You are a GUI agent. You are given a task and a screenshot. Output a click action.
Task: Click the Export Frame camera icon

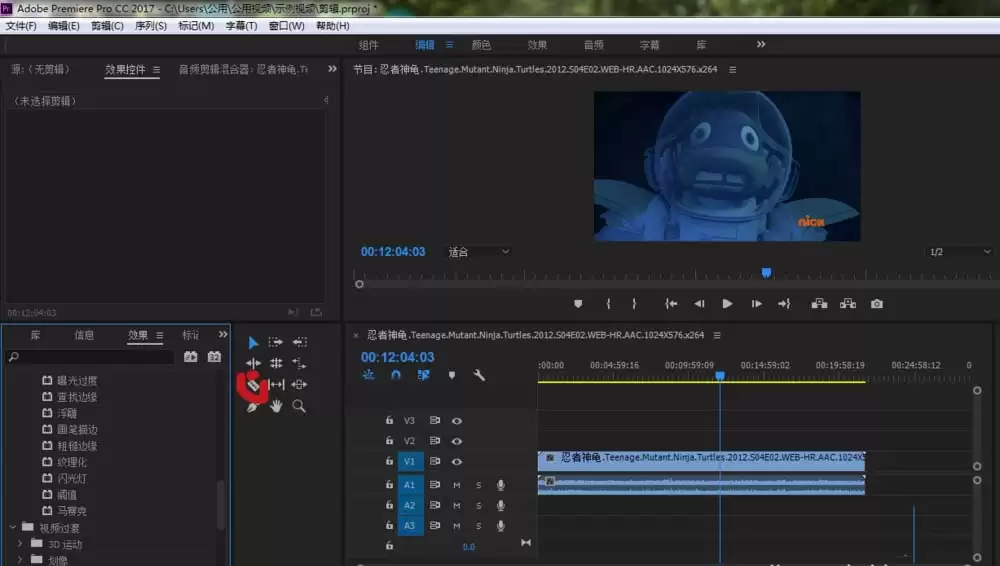[x=877, y=304]
